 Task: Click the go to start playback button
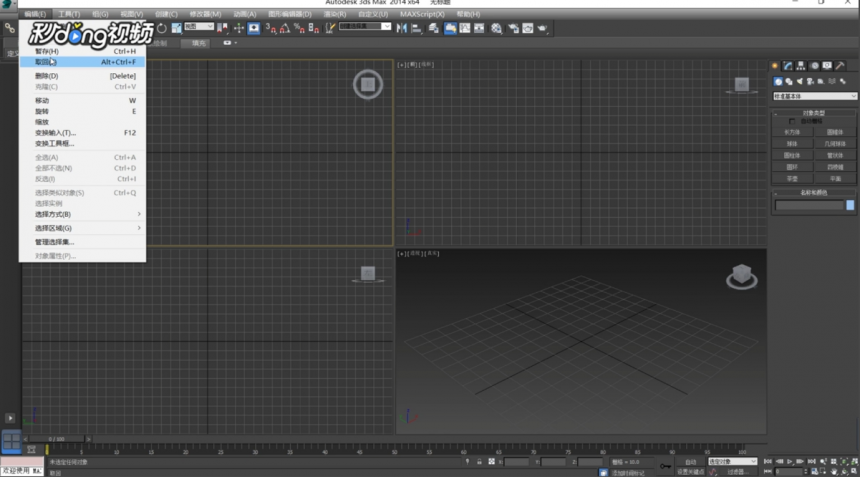pos(768,462)
